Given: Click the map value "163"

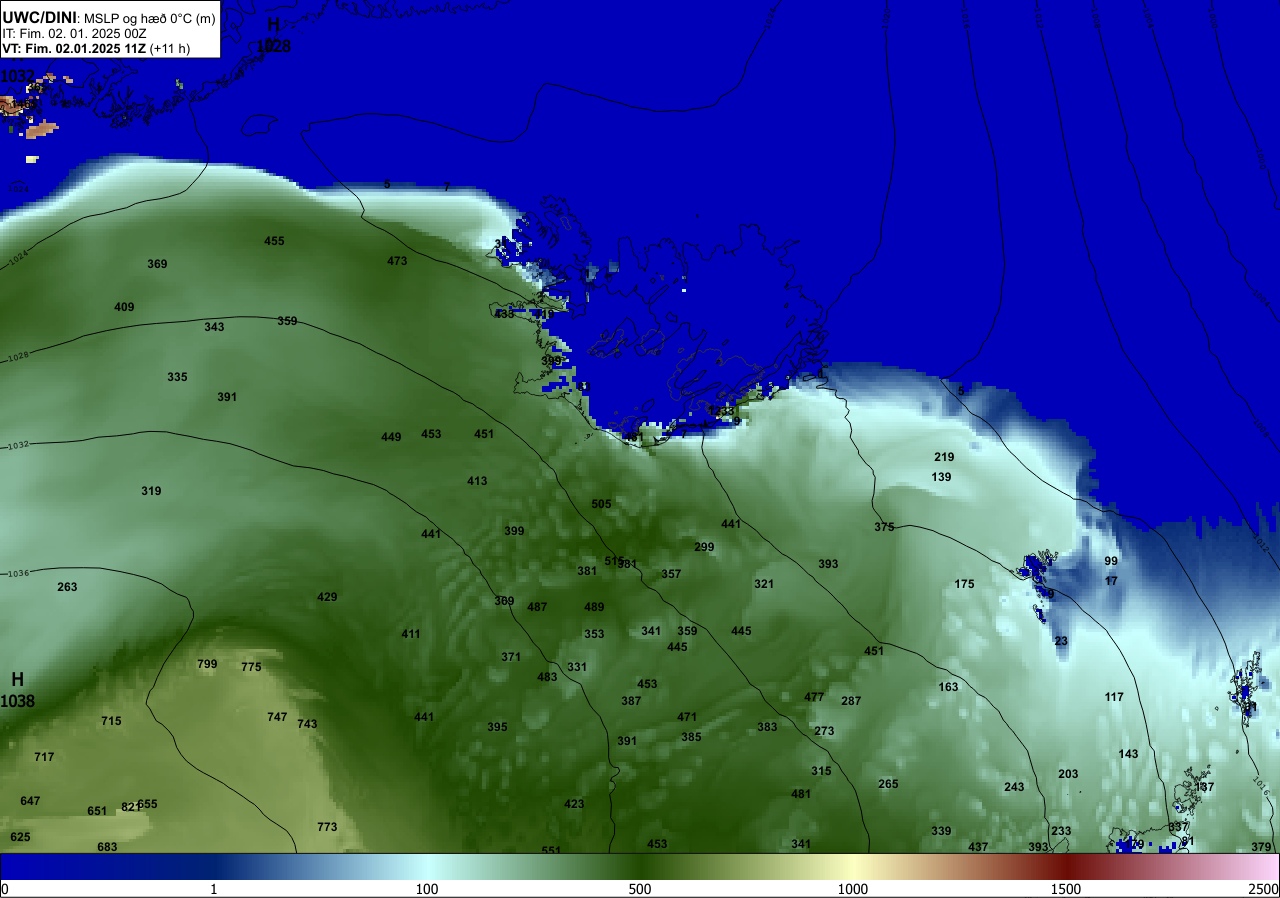Looking at the screenshot, I should [x=948, y=687].
